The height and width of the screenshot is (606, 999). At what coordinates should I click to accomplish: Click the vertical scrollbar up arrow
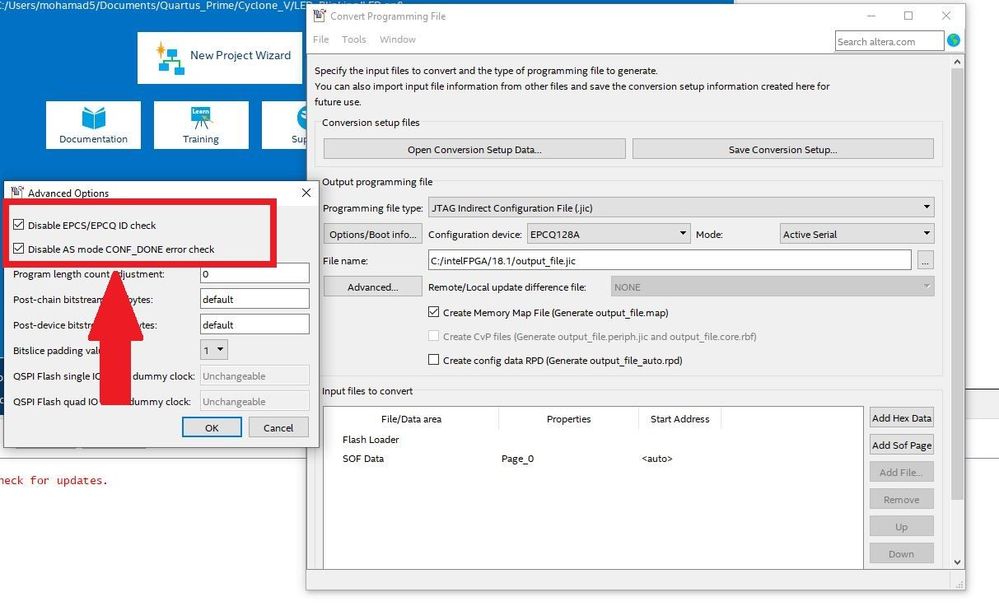coord(957,62)
